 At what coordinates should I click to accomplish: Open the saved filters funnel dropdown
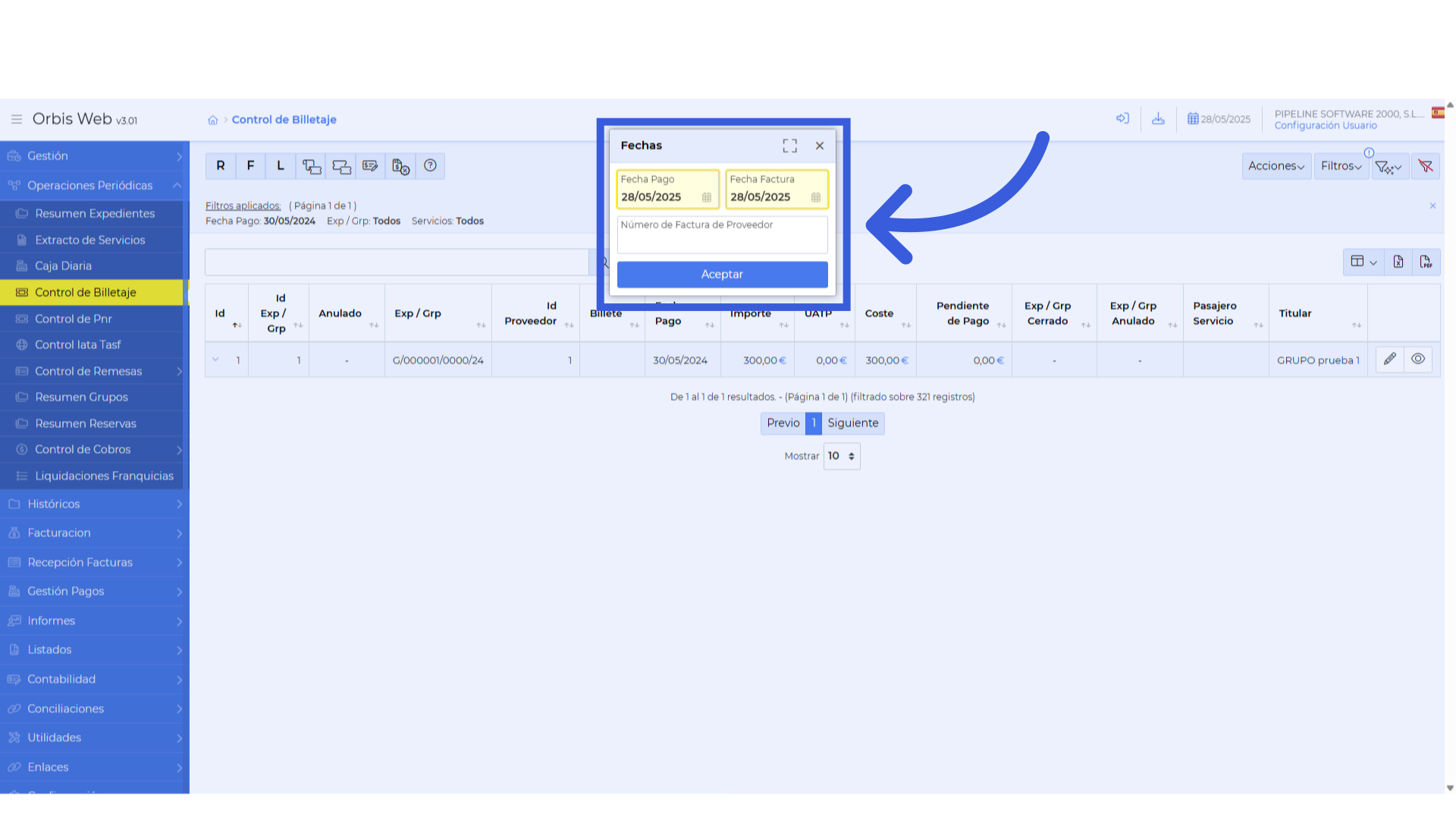point(1389,166)
